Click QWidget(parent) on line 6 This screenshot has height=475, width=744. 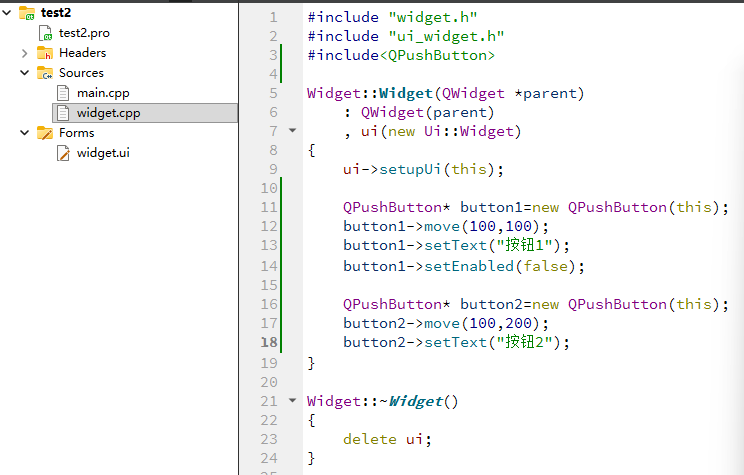[428, 112]
